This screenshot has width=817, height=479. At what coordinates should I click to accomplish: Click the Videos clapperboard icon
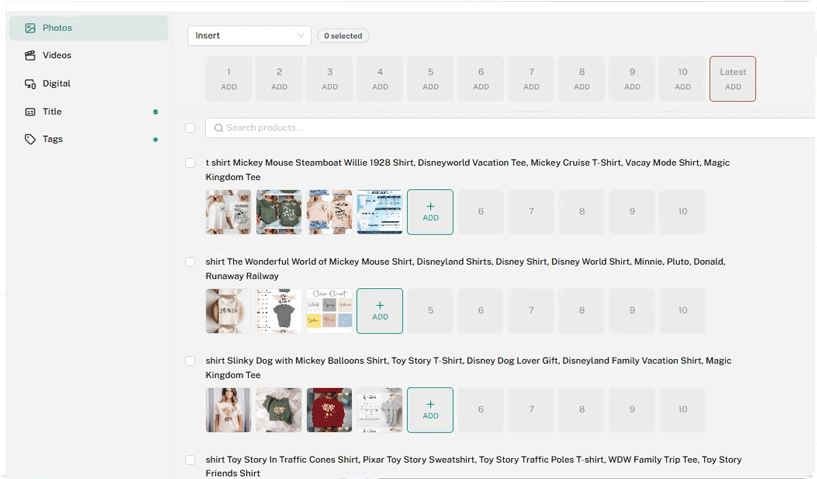pos(30,55)
